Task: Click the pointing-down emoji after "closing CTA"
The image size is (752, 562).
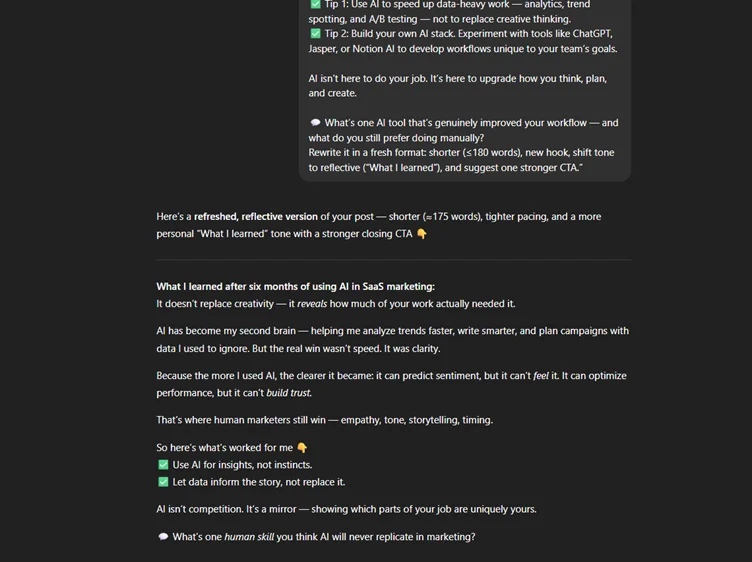Action: 422,234
